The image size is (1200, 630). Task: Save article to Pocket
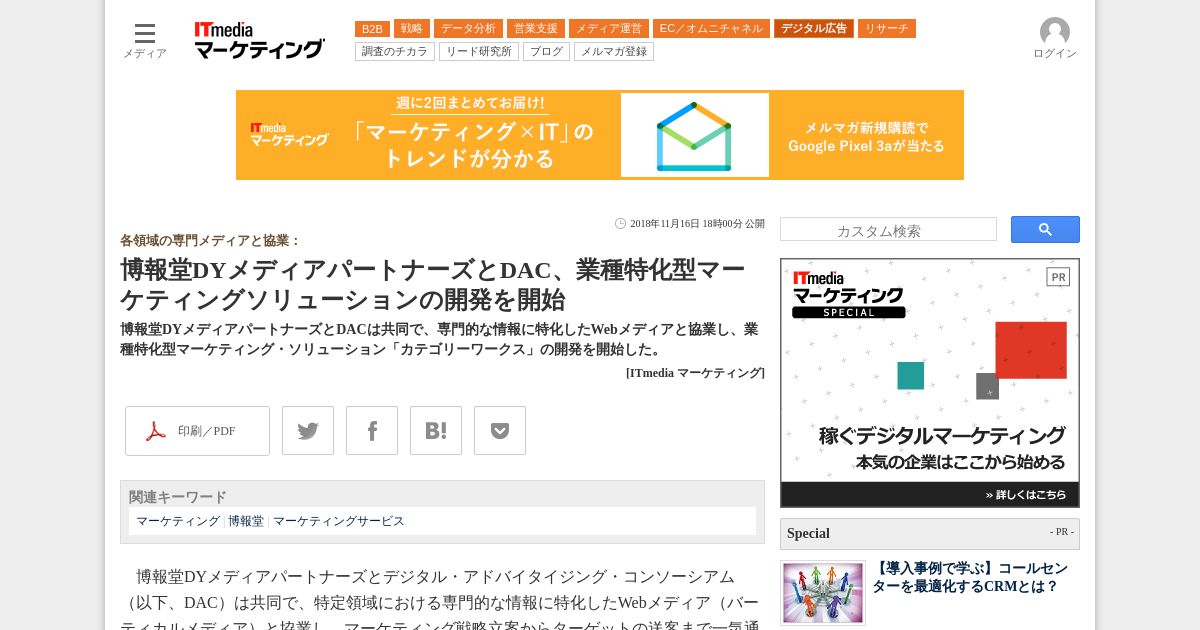tap(500, 431)
